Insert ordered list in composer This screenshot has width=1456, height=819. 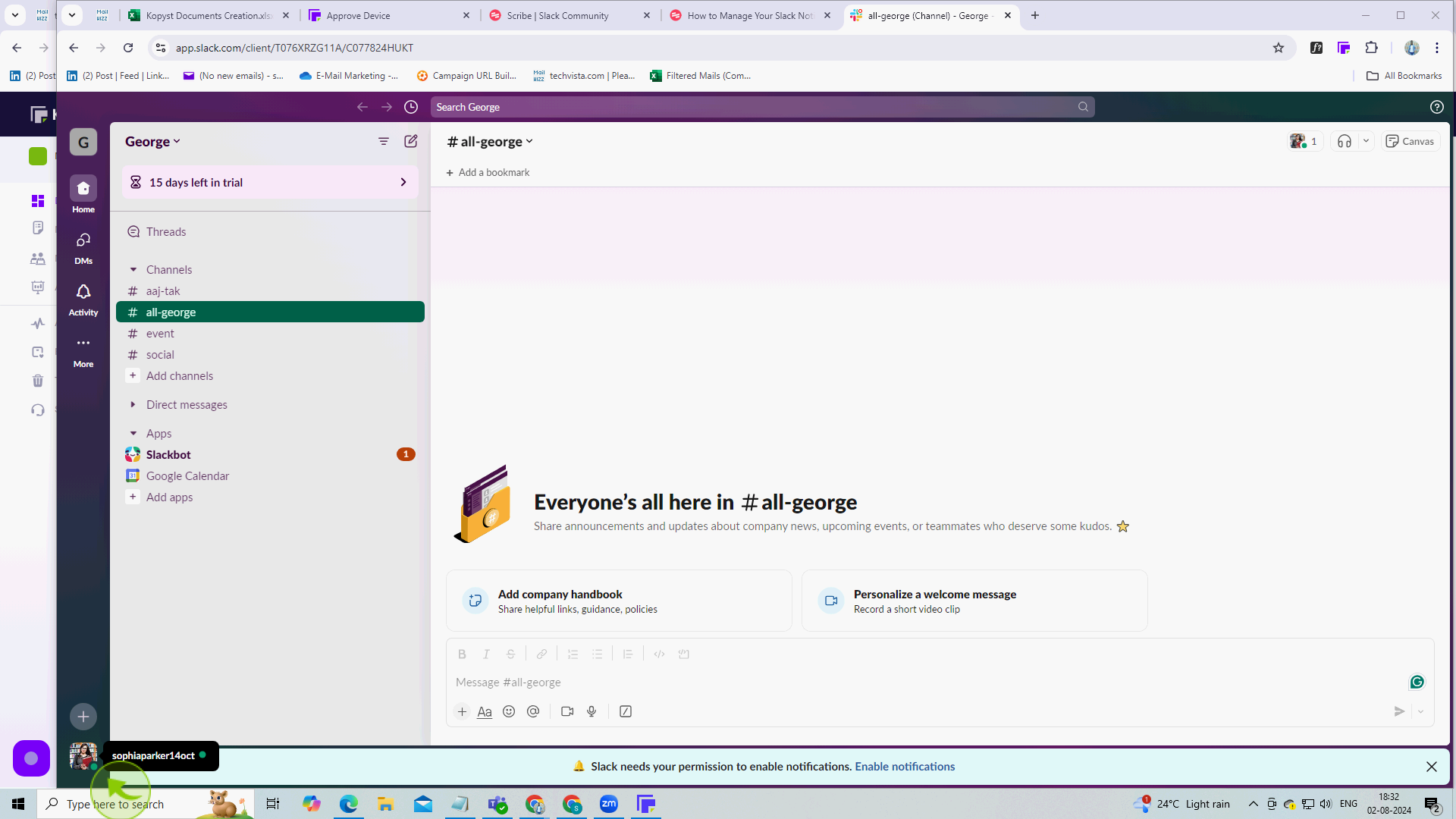(x=573, y=654)
